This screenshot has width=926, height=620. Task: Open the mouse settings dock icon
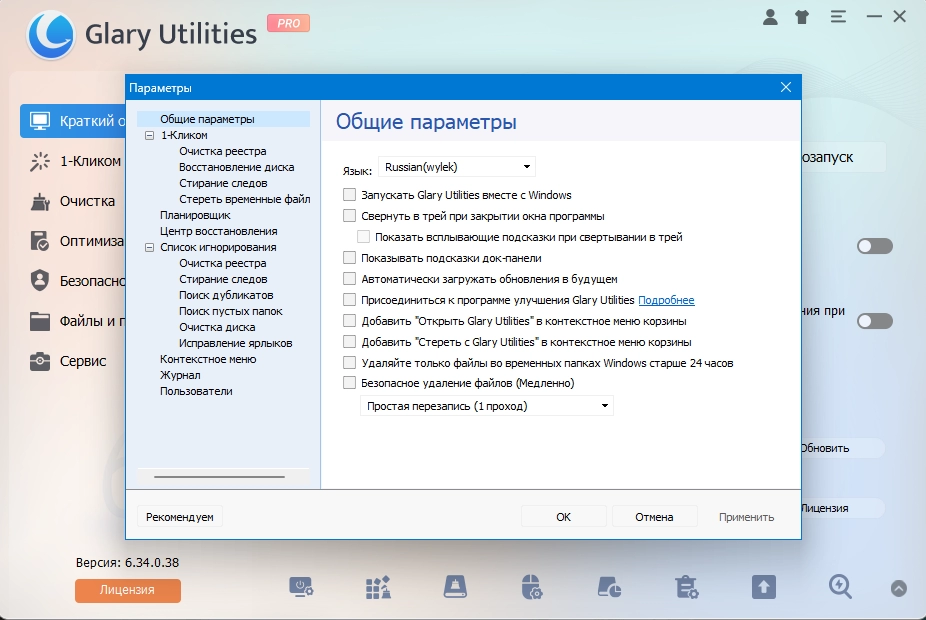click(532, 588)
